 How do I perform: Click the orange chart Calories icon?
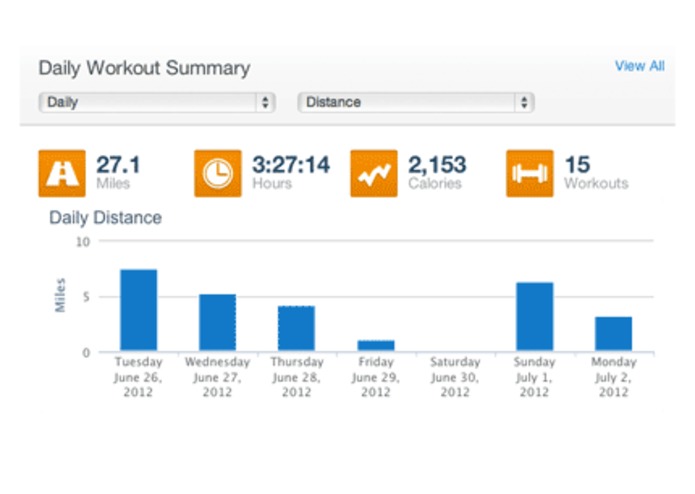(x=374, y=173)
